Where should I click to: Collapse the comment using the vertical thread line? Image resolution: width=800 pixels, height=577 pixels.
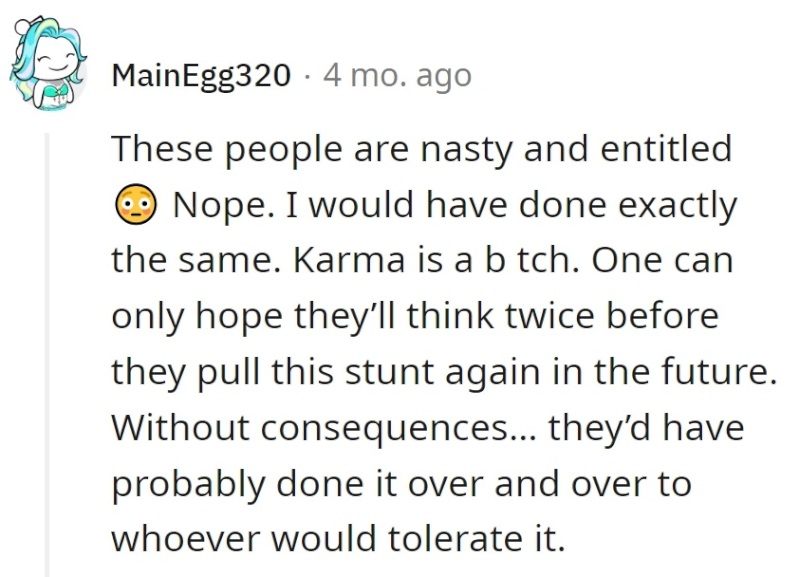[47, 355]
